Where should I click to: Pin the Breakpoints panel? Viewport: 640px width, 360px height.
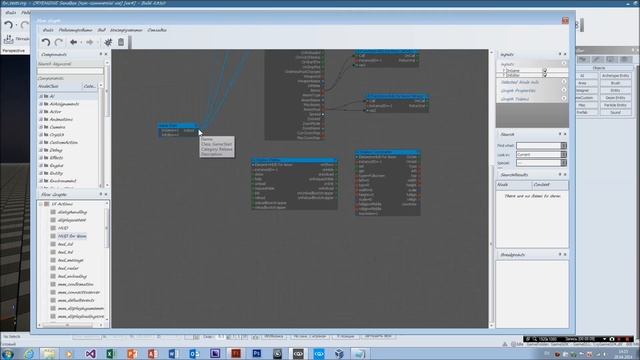(x=560, y=255)
